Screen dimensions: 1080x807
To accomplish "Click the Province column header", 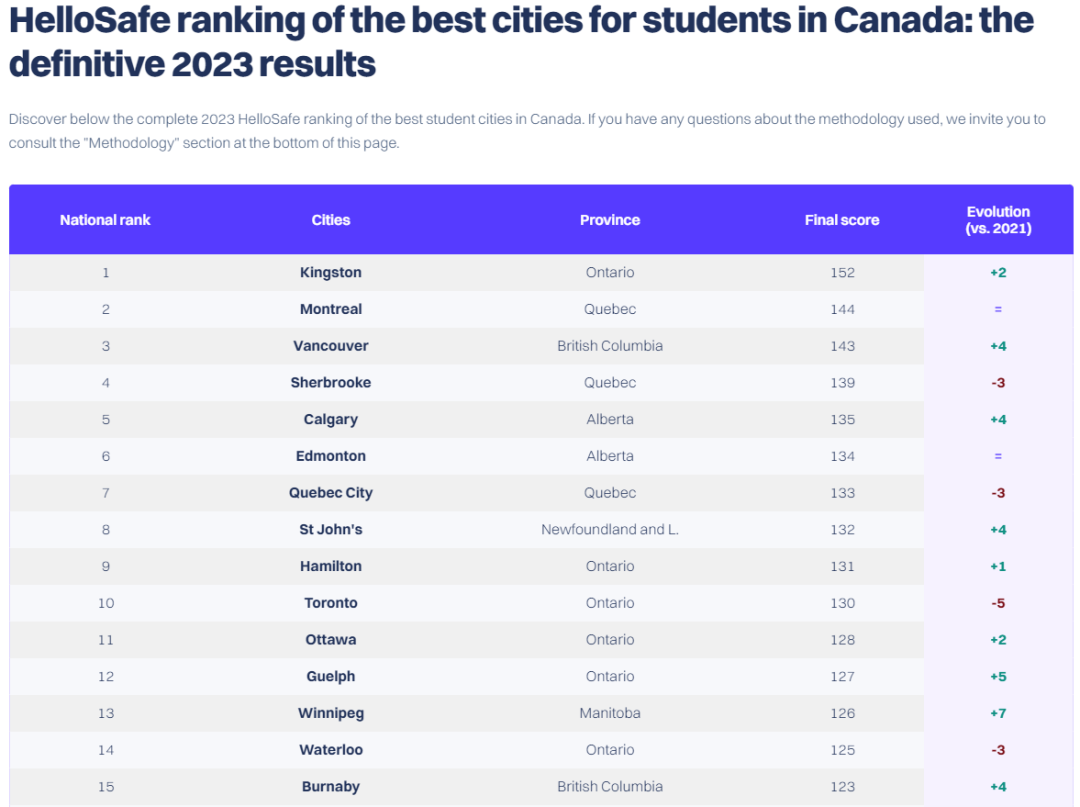I will click(610, 220).
